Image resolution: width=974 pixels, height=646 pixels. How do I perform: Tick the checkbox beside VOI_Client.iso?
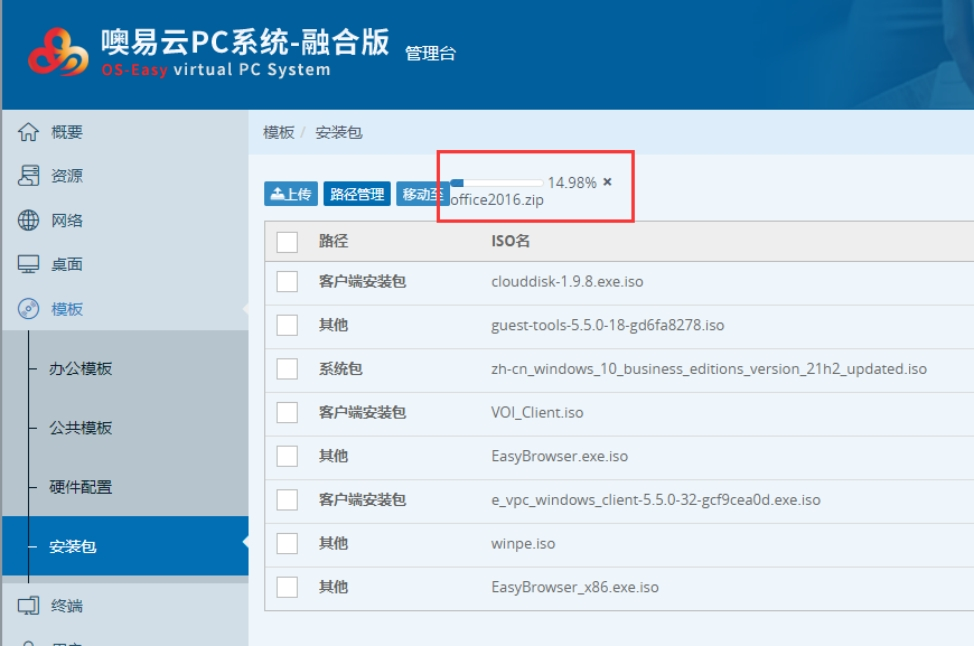[x=287, y=413]
